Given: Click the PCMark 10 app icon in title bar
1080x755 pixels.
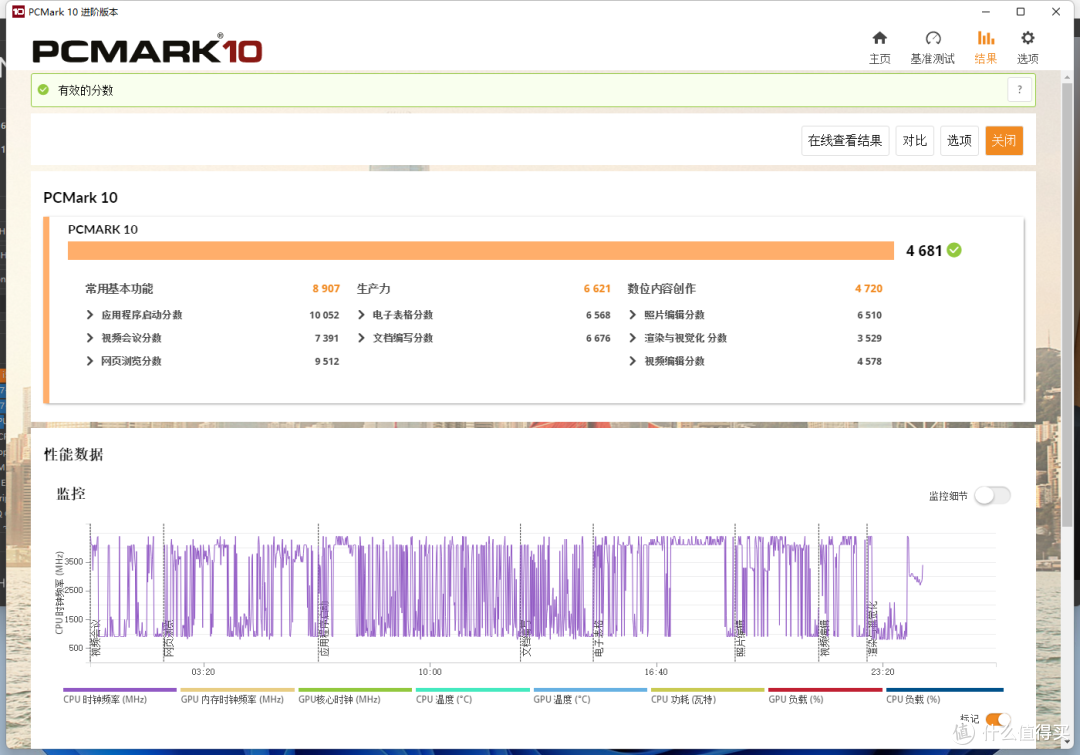Looking at the screenshot, I should [x=17, y=12].
